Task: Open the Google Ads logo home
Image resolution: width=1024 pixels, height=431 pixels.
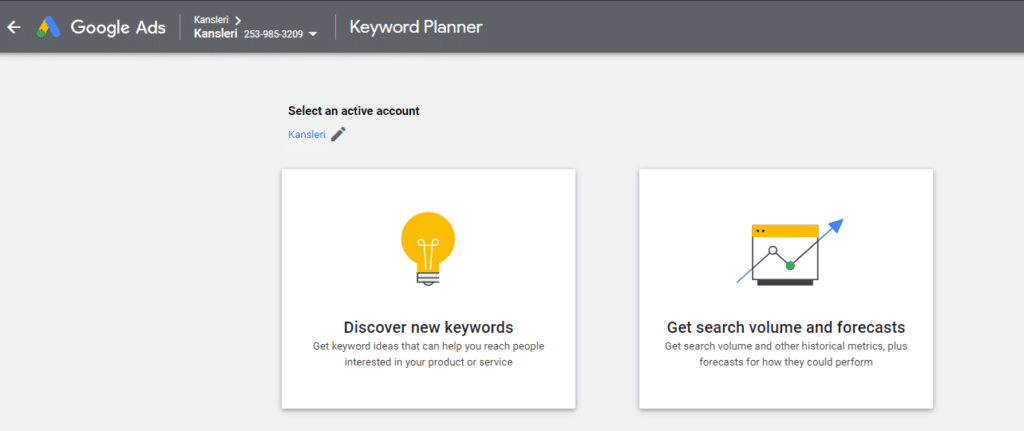Action: point(49,27)
